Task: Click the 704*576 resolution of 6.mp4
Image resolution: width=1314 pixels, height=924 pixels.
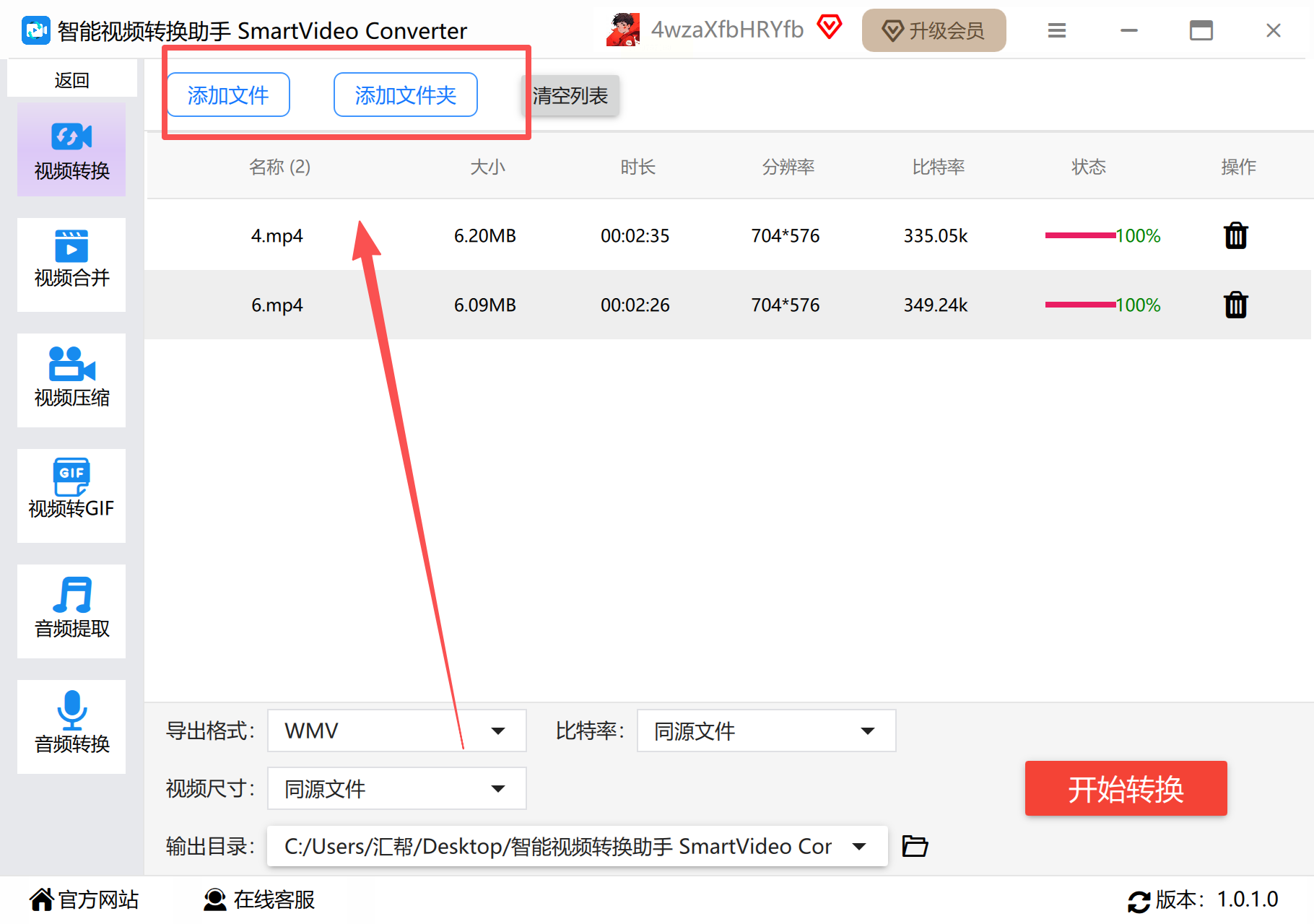Action: (x=786, y=305)
